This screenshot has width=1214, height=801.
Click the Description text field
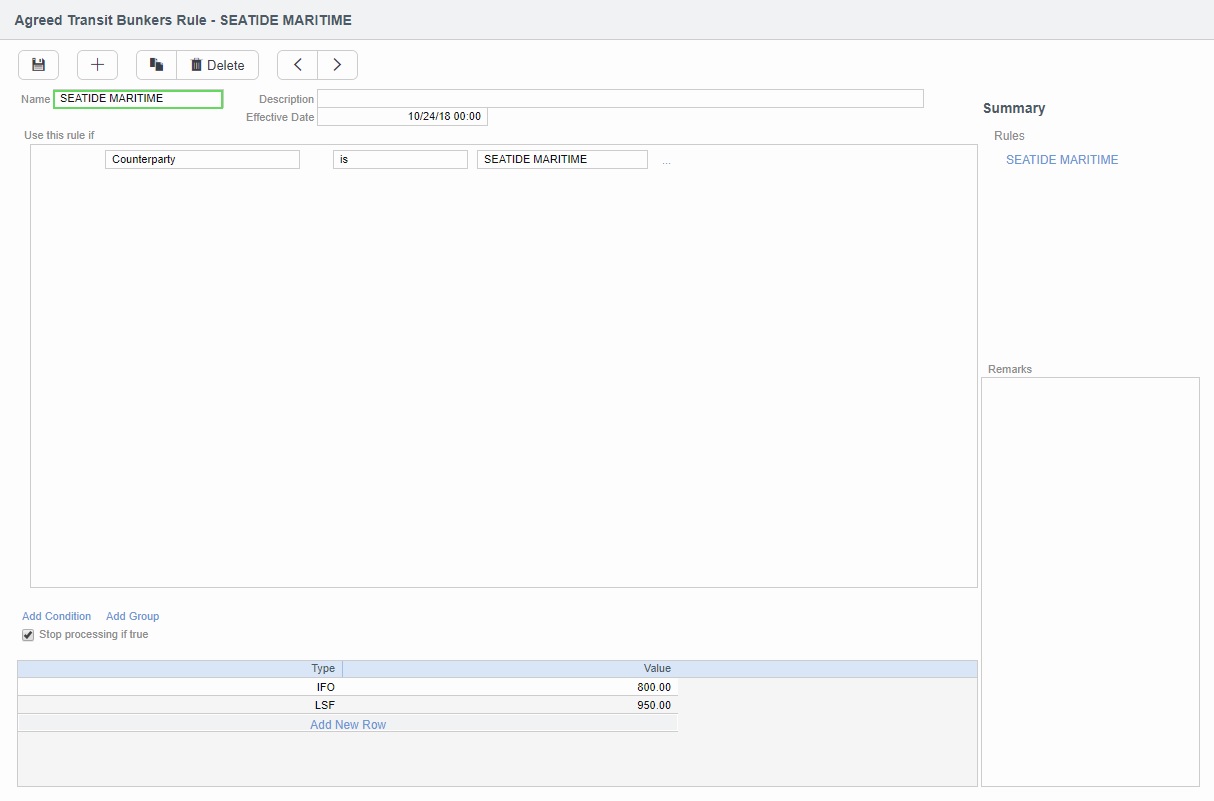point(620,99)
